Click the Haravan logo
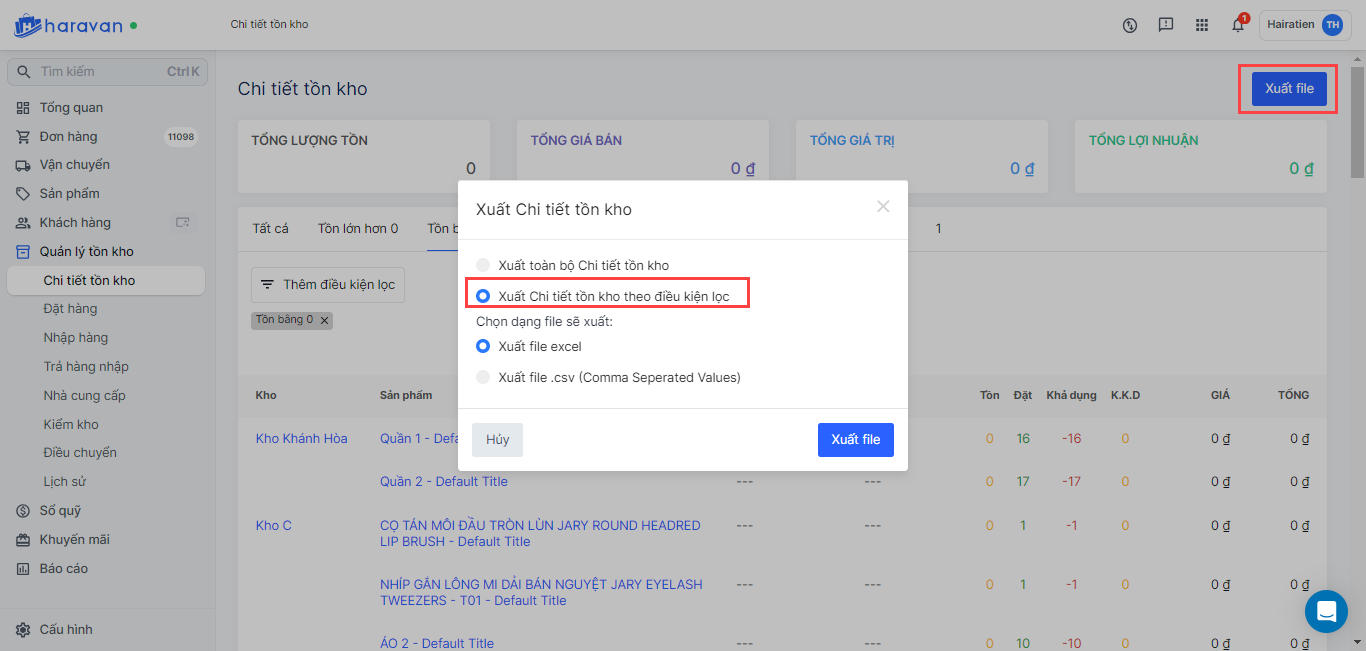Image resolution: width=1366 pixels, height=651 pixels. [x=76, y=24]
